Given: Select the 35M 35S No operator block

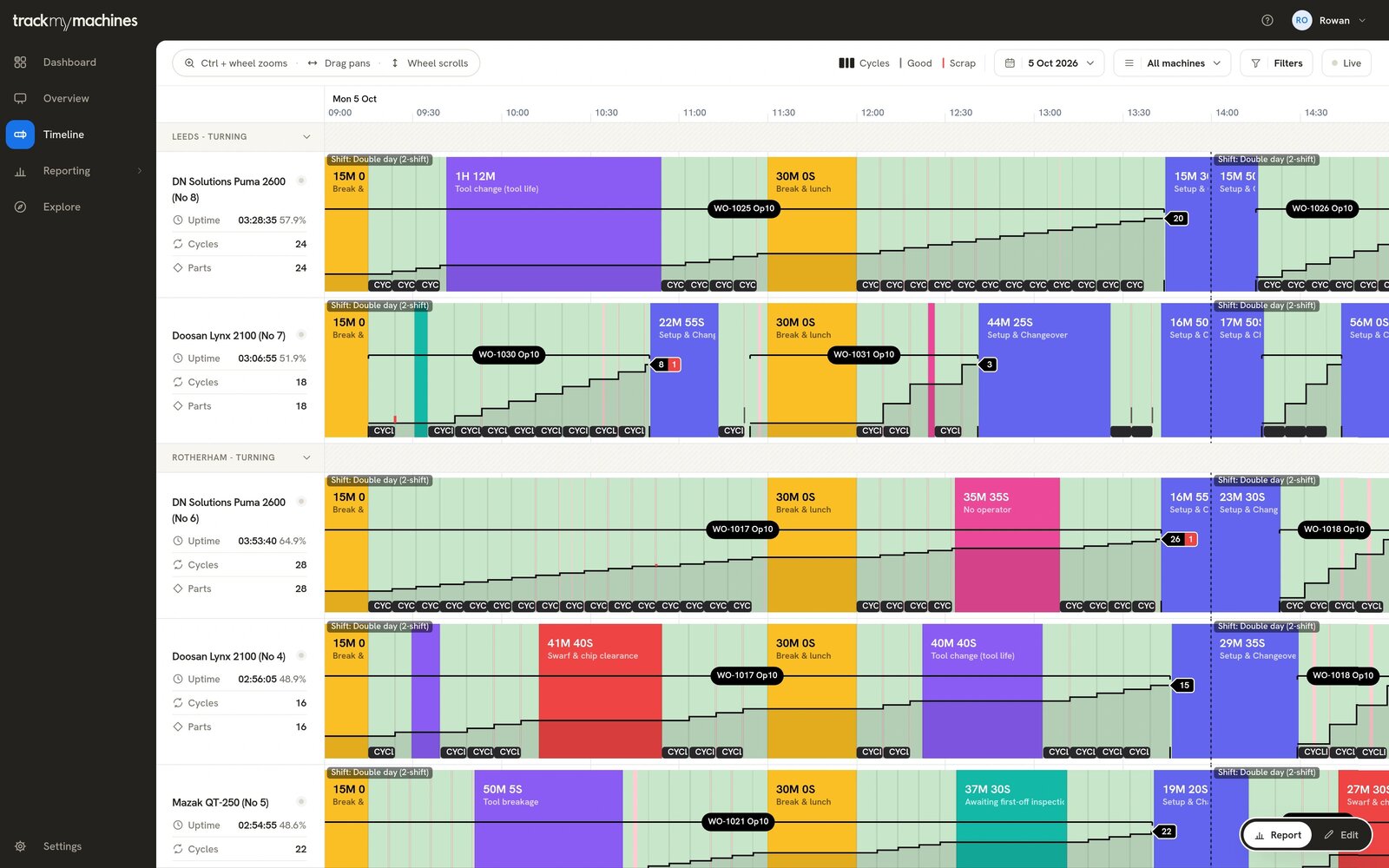Looking at the screenshot, I should click(1007, 545).
